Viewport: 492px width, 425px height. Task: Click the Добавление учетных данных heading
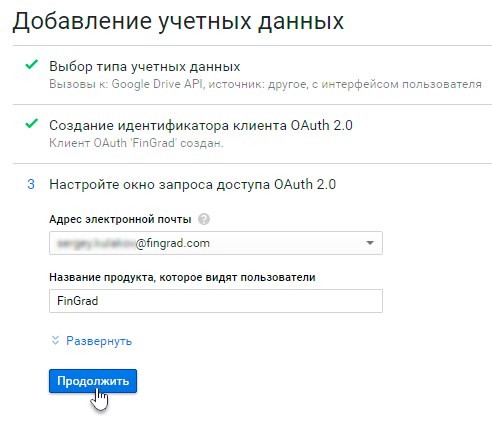(178, 22)
